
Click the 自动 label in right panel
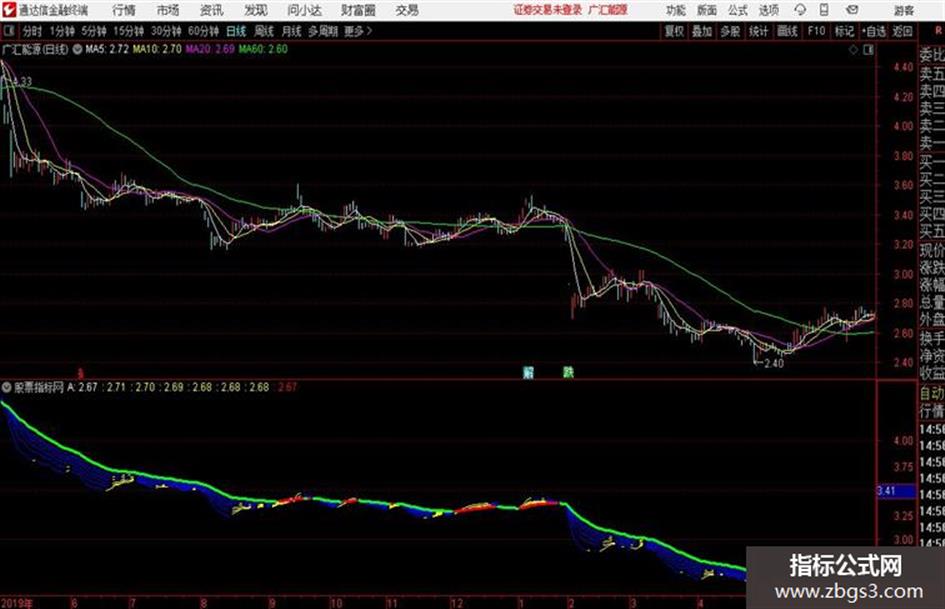point(932,393)
